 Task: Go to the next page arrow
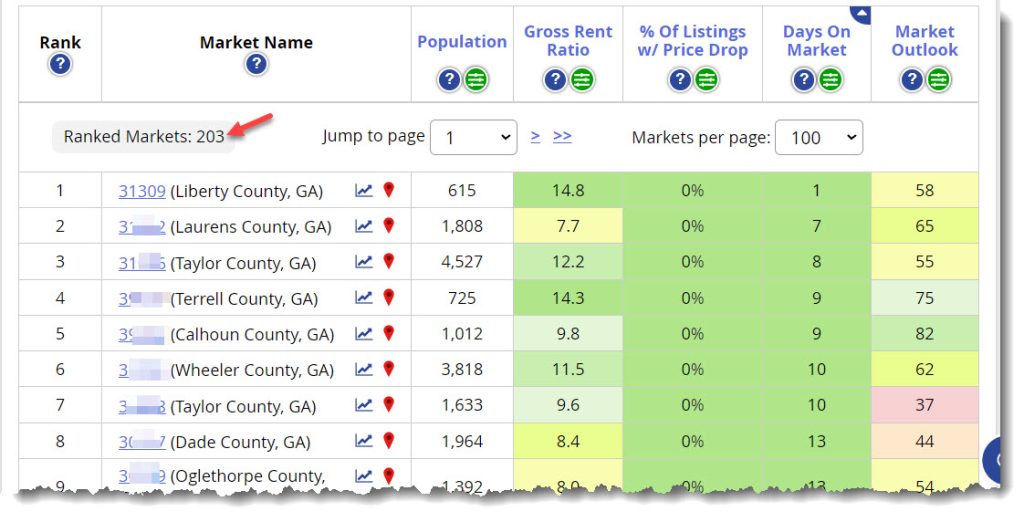click(x=536, y=136)
